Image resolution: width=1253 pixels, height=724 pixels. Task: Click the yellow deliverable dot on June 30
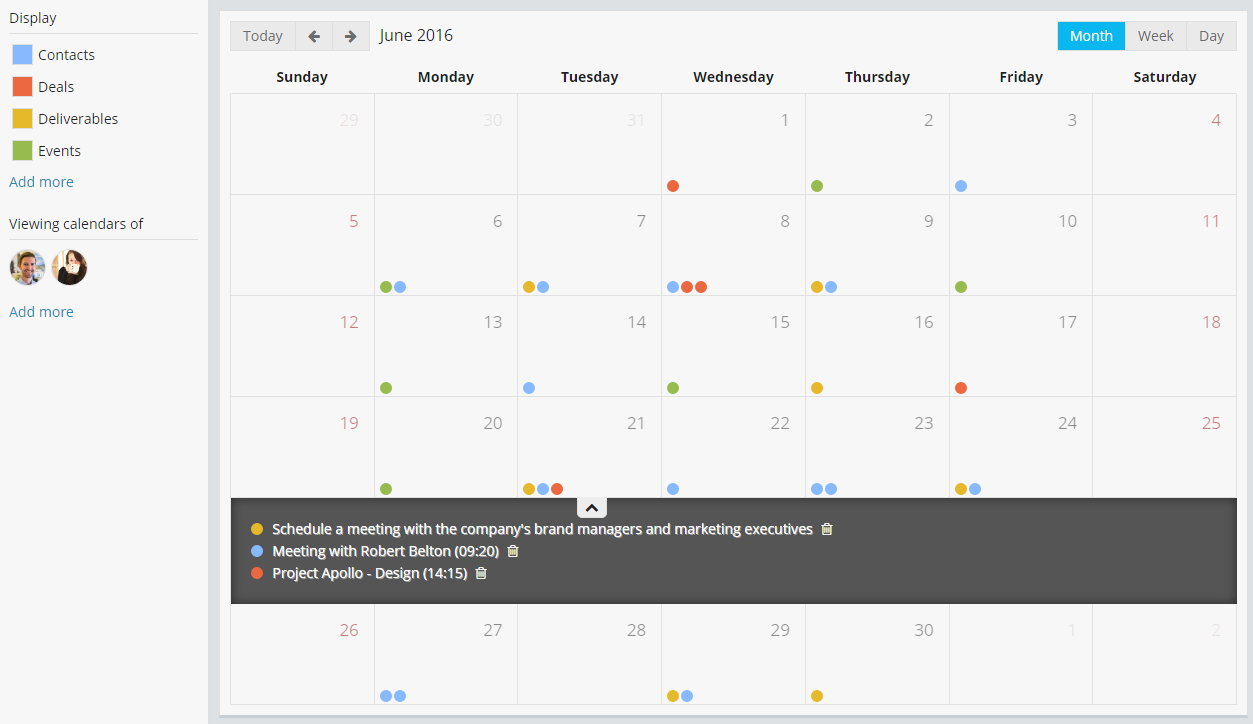(817, 696)
